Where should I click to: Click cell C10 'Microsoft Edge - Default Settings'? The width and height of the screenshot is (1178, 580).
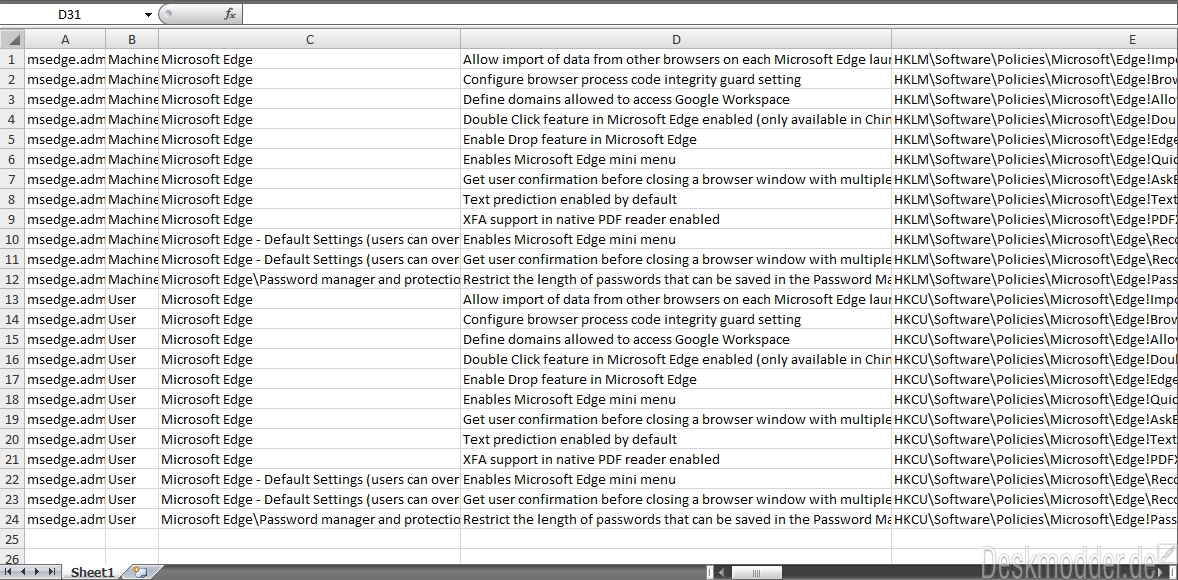[310, 239]
